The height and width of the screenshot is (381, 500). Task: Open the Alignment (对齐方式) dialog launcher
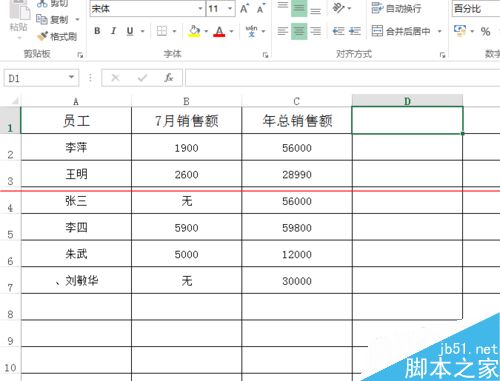click(x=442, y=55)
